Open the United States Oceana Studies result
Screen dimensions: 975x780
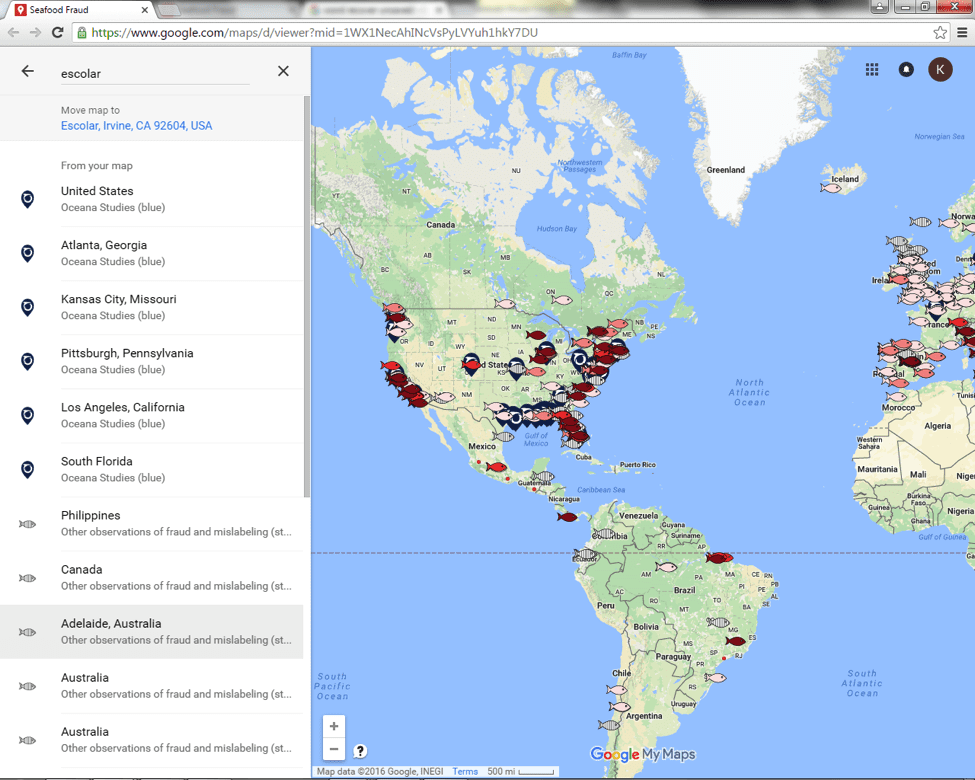[152, 199]
